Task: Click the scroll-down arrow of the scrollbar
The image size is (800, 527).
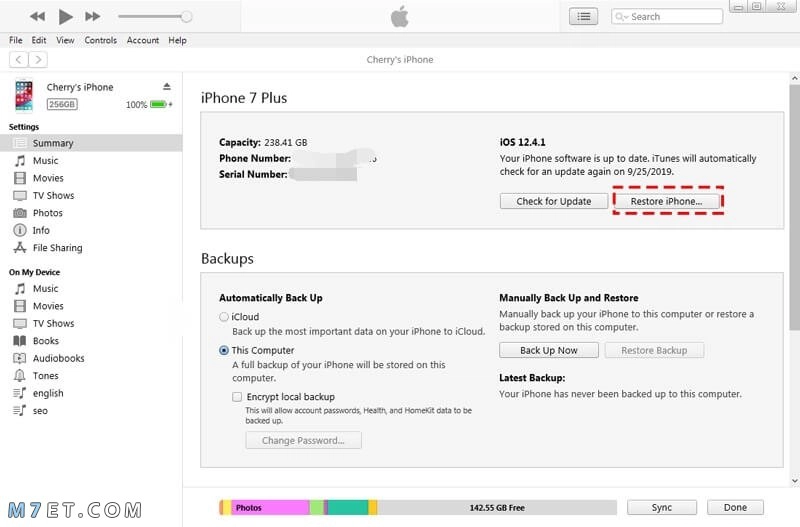Action: pos(794,481)
